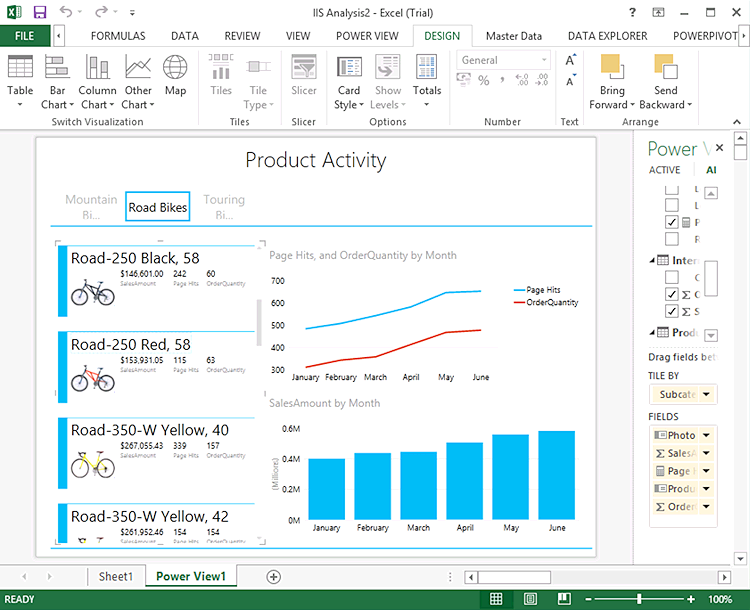Click the Photo field in FIELDS list
The image size is (750, 610).
tap(675, 435)
